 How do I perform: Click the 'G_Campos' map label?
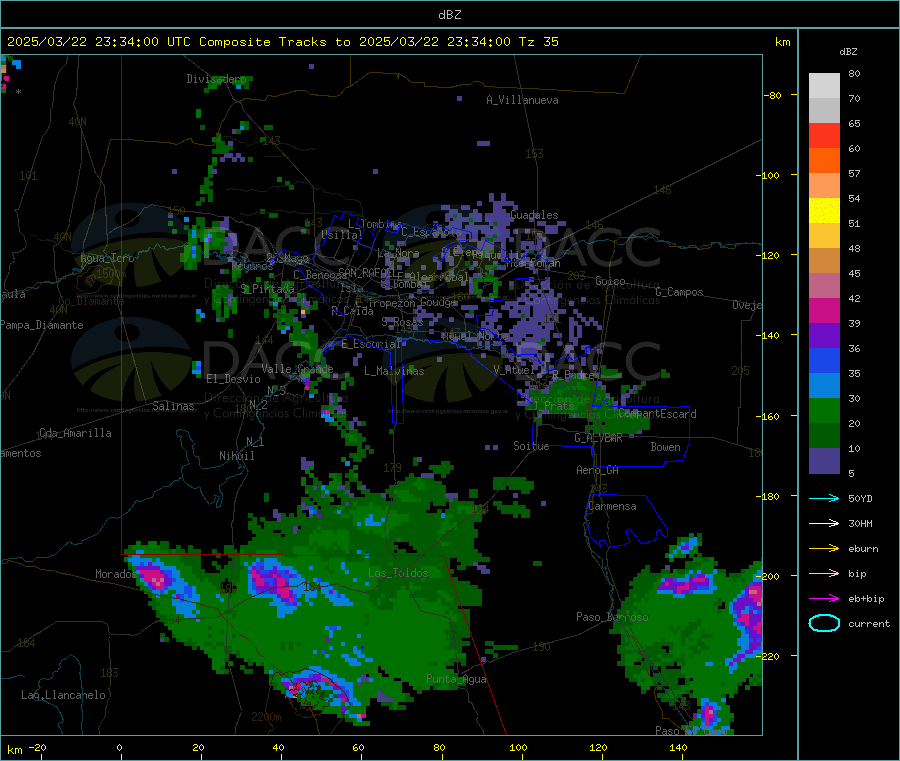click(680, 292)
